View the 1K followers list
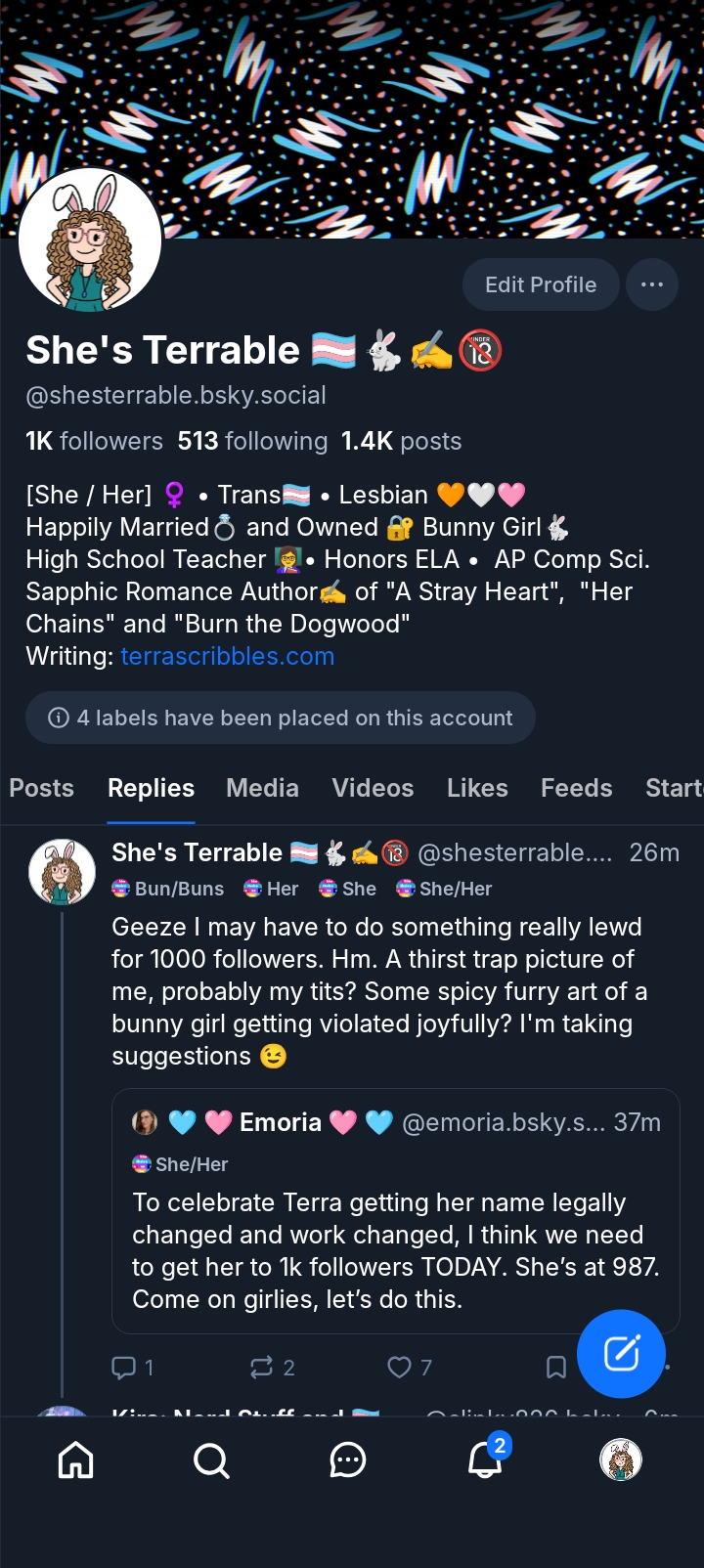Viewport: 704px width, 1568px height. click(94, 441)
